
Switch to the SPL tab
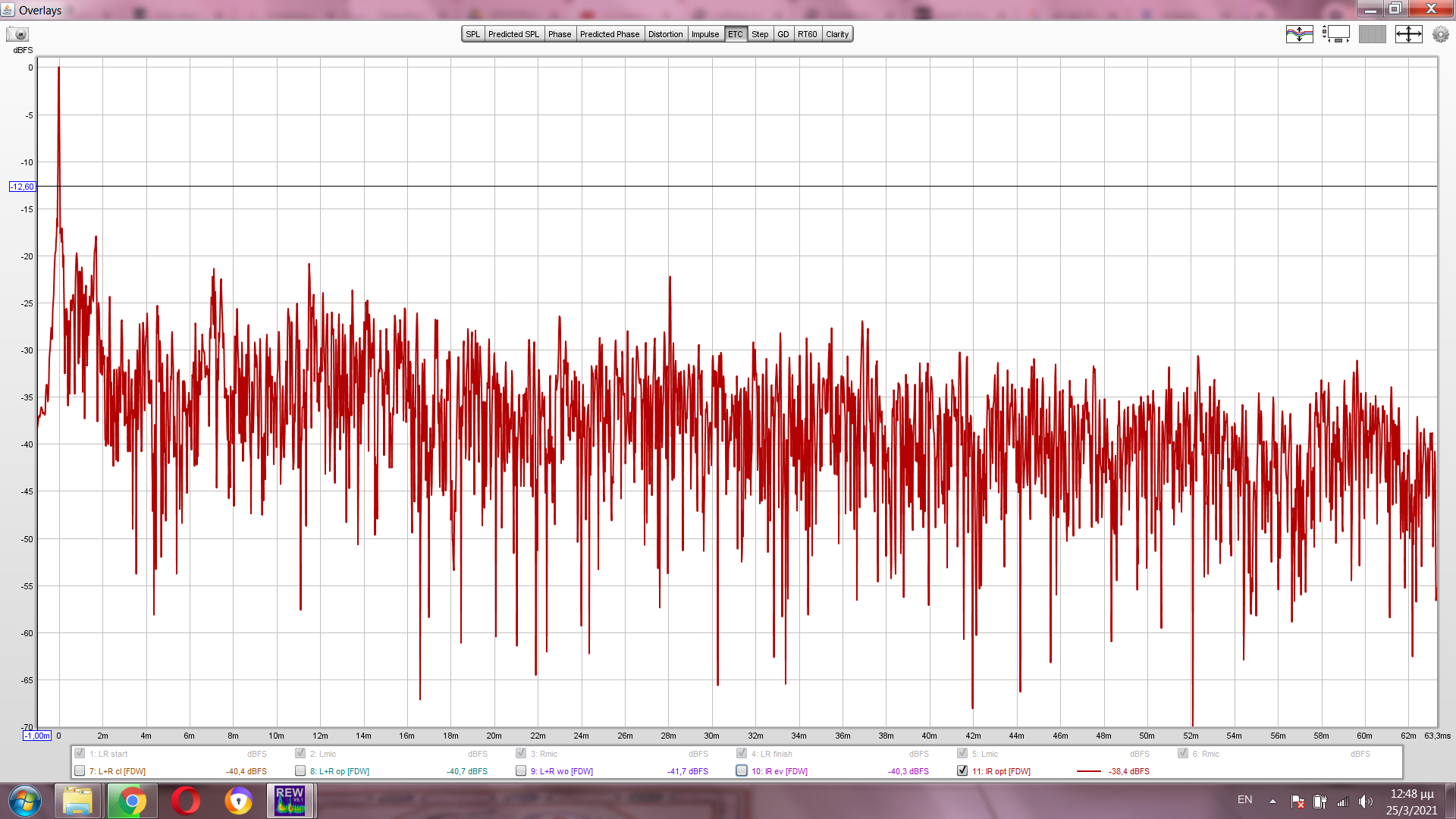(473, 34)
